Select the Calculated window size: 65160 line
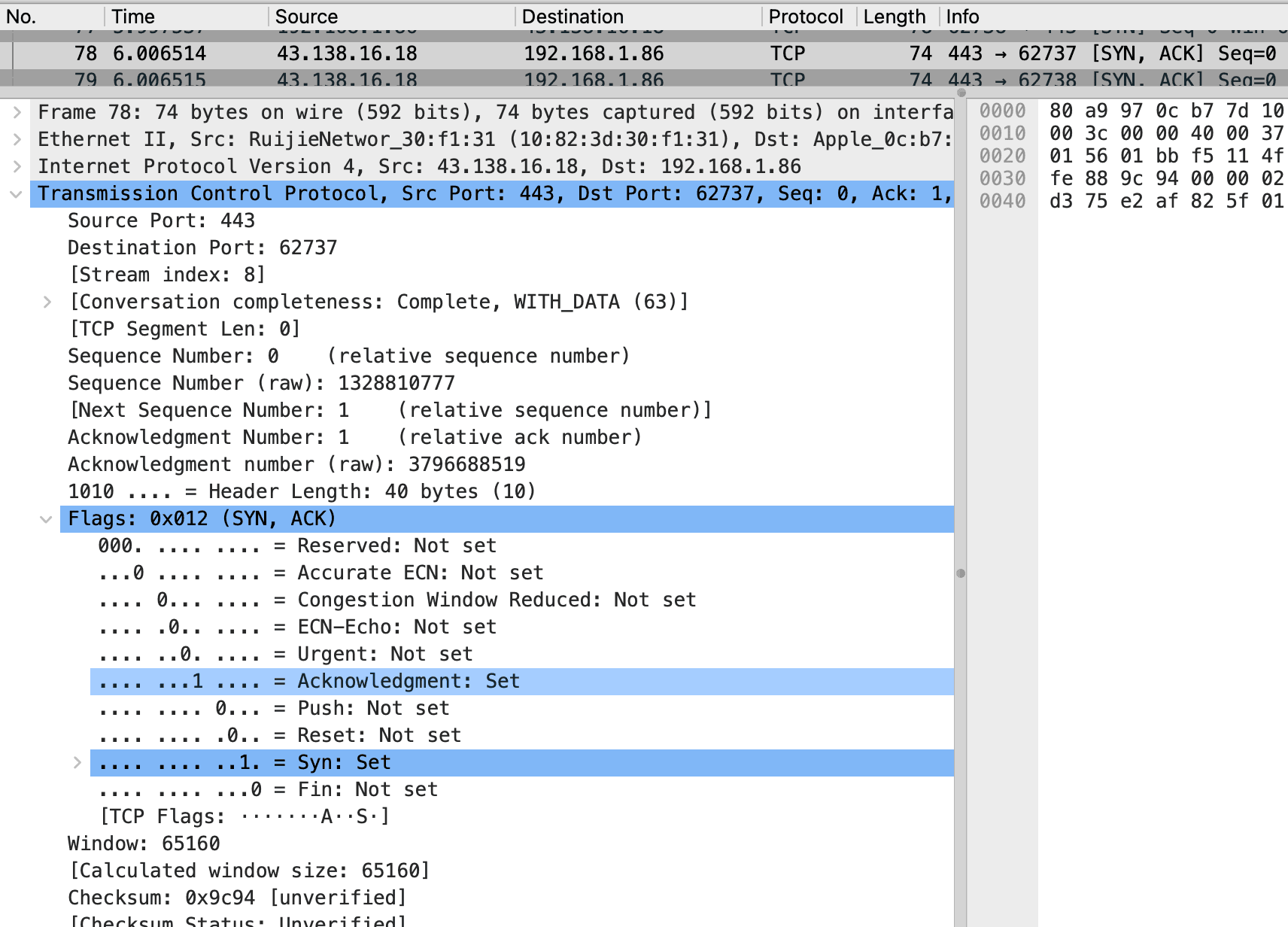 [x=249, y=871]
